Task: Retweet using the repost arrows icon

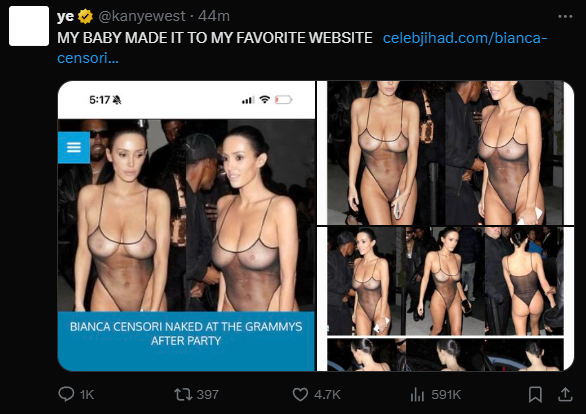Action: [x=183, y=394]
